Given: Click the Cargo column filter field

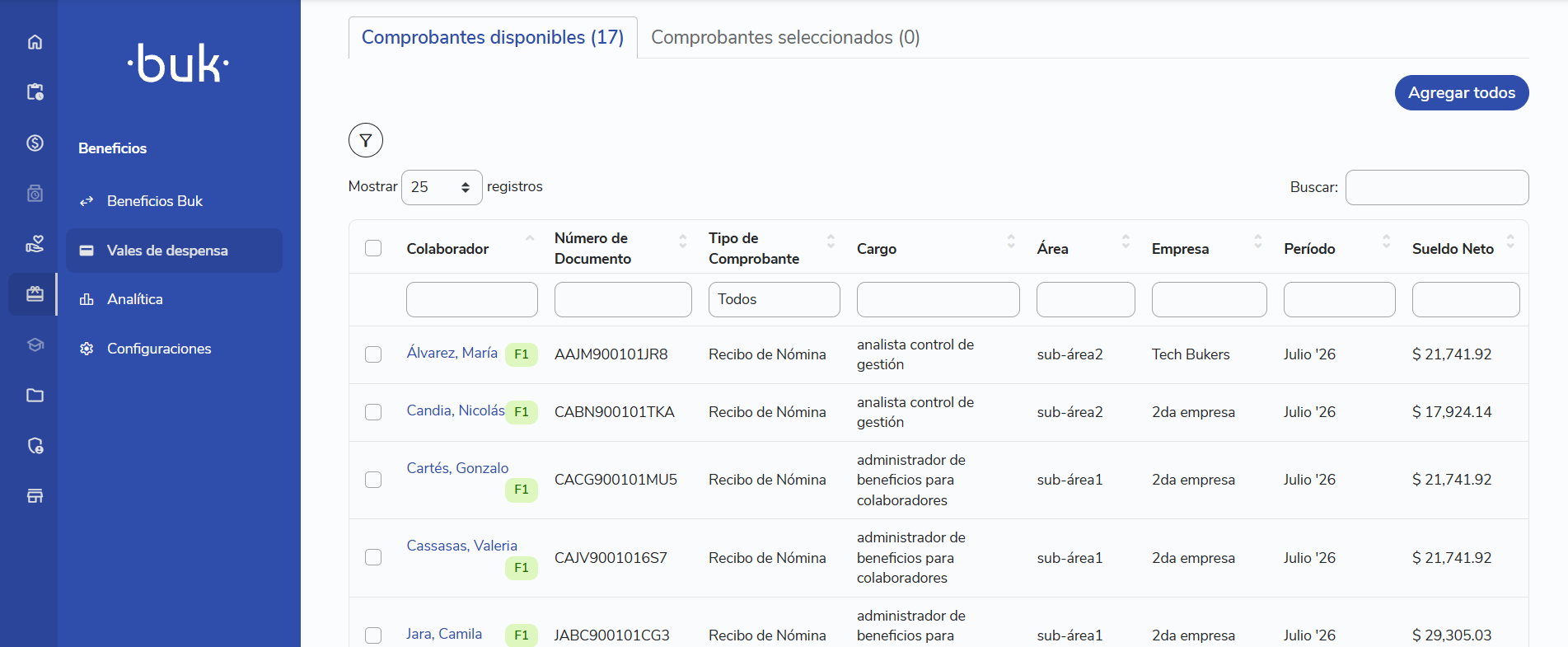Looking at the screenshot, I should click(938, 299).
